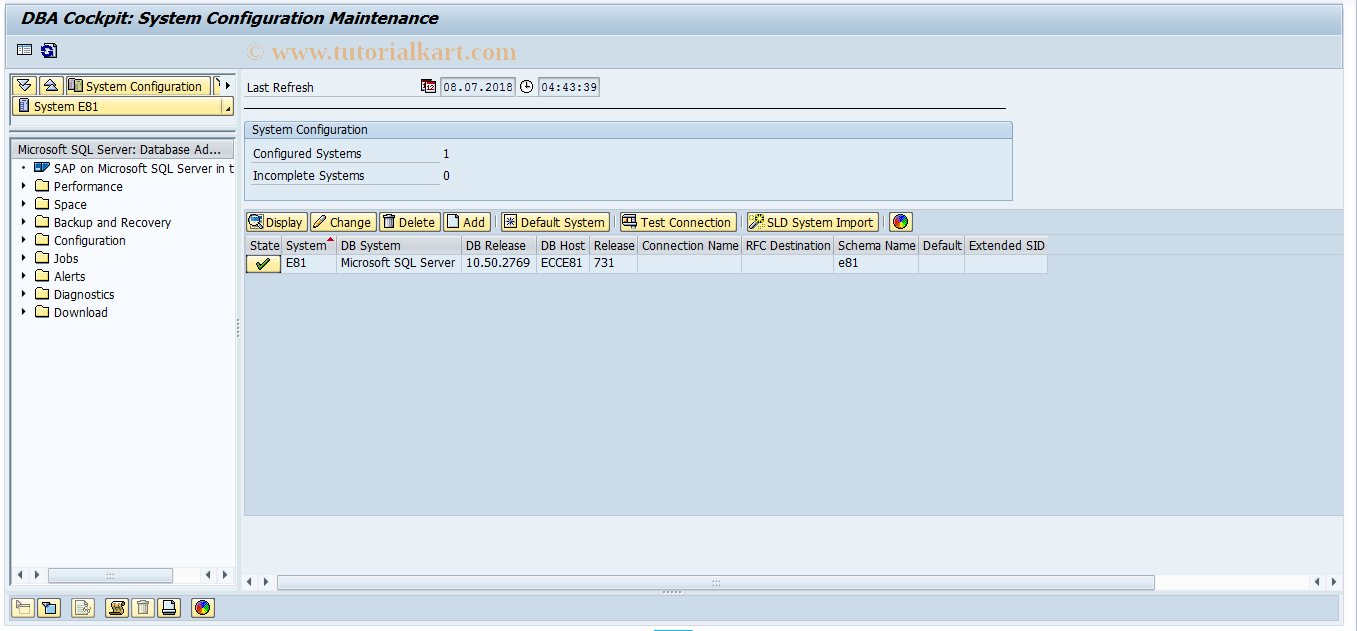Click the Delete button
1357x631 pixels.
click(x=409, y=222)
